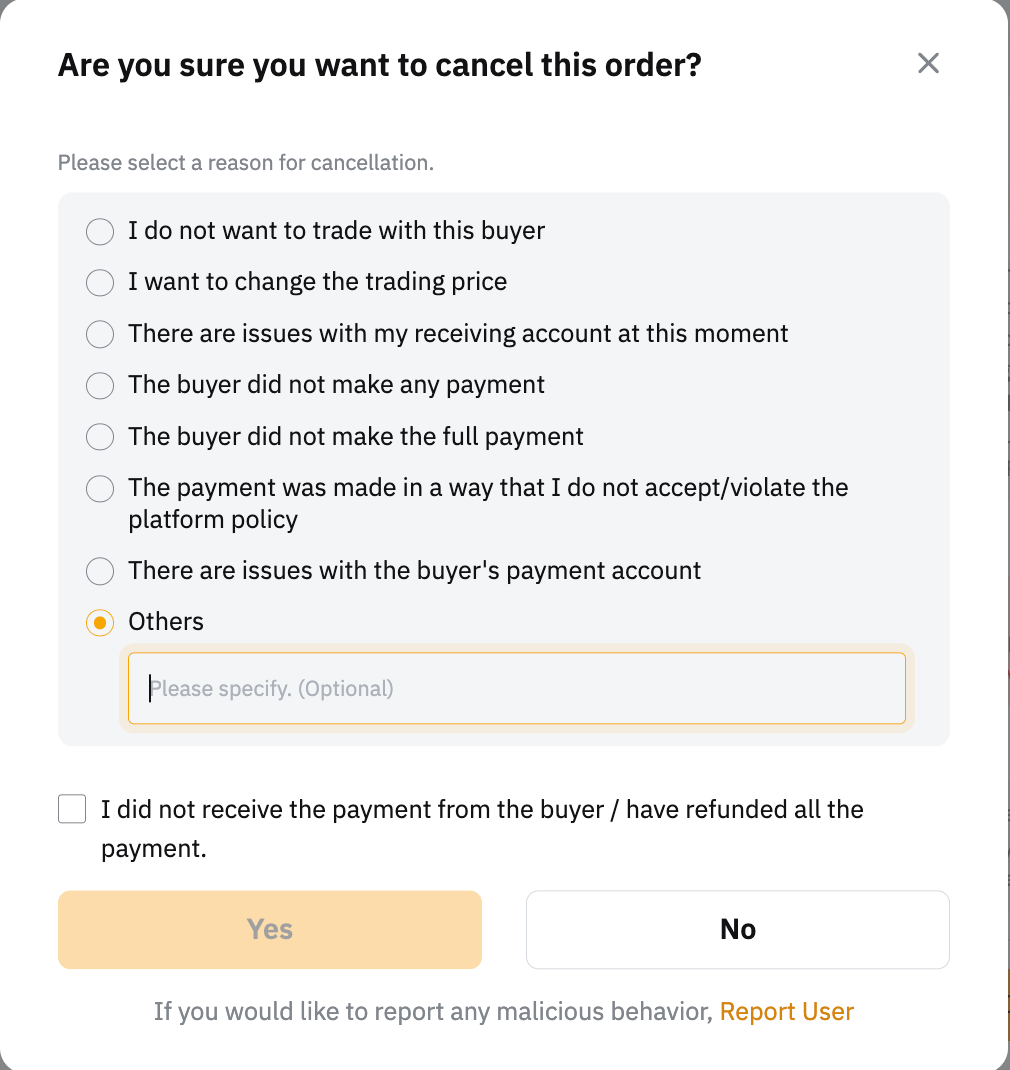Pick 'The buyer did not make any payment' radio button
1010x1070 pixels.
point(100,385)
